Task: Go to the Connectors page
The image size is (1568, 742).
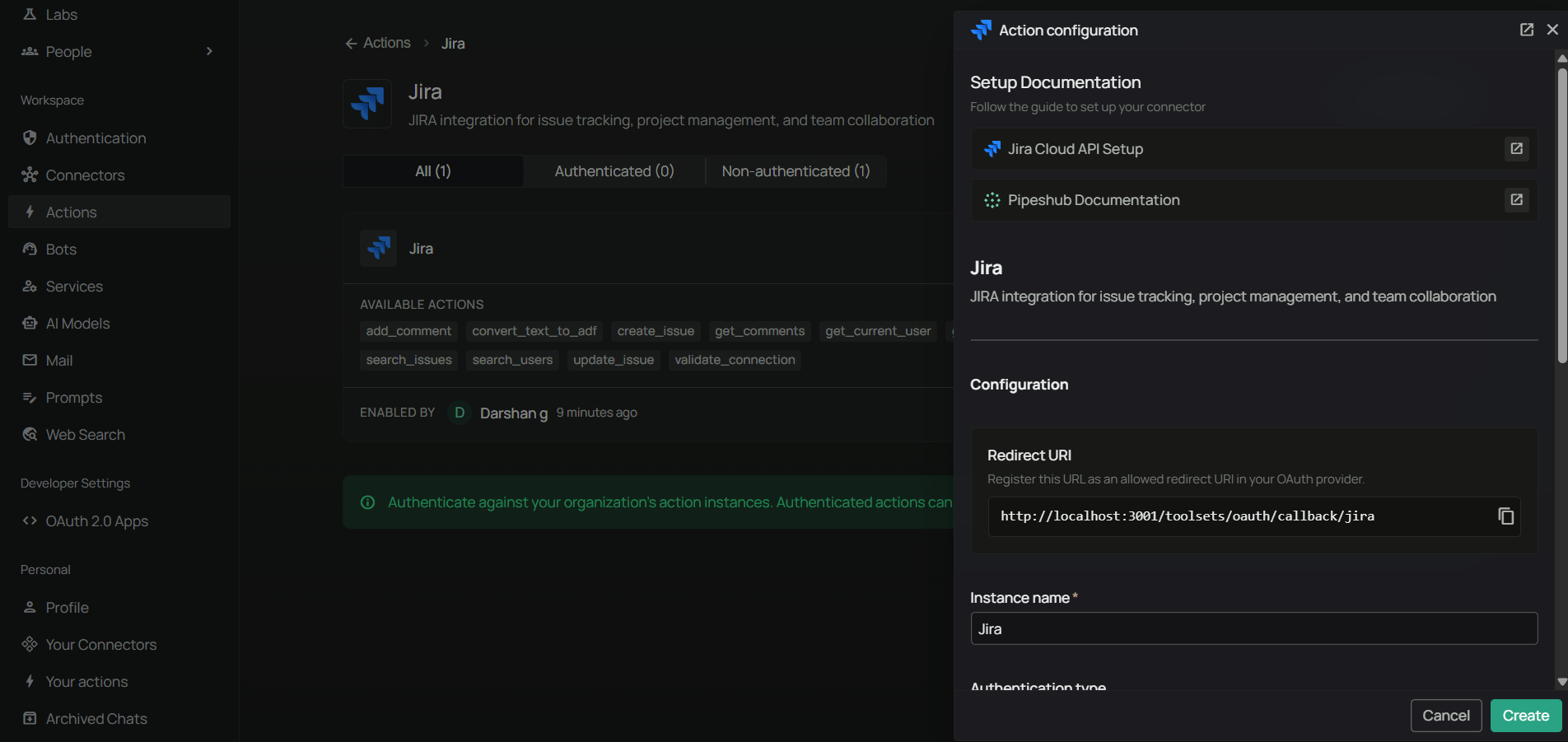Action: pyautogui.click(x=119, y=175)
